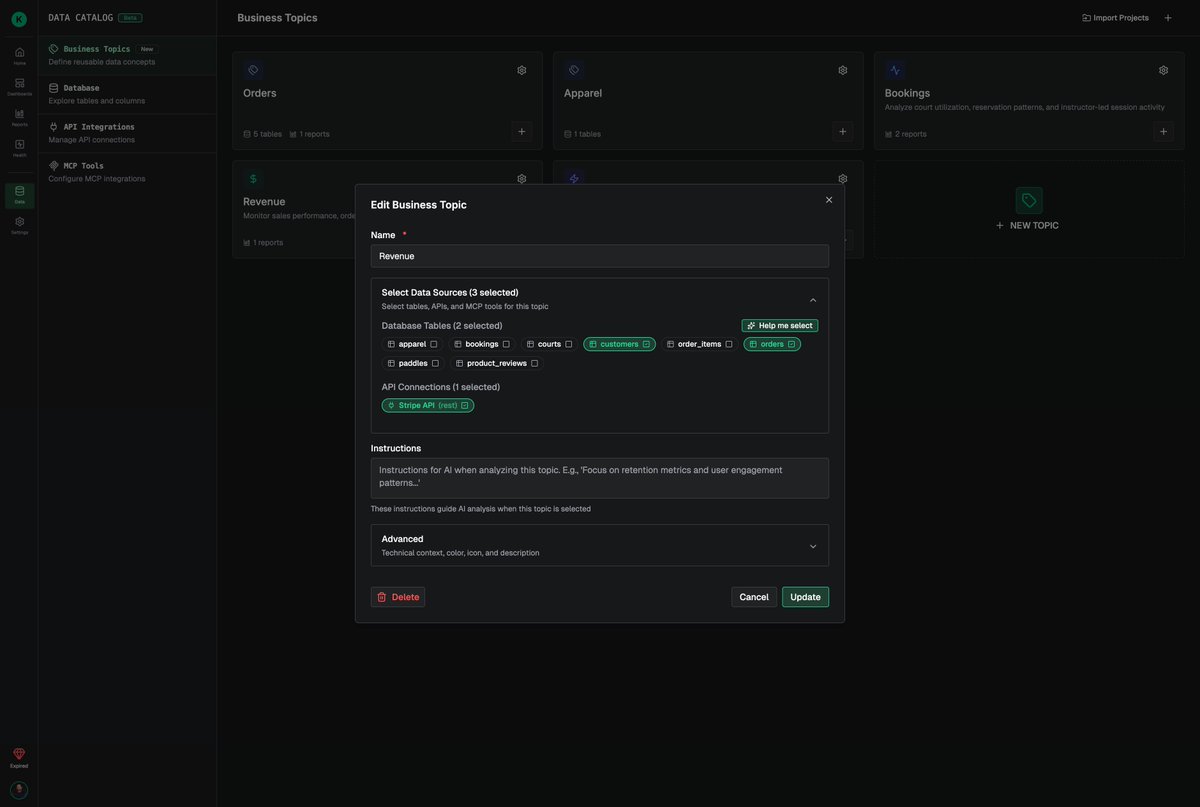
Task: Open Data in the left sidebar
Action: point(19,195)
